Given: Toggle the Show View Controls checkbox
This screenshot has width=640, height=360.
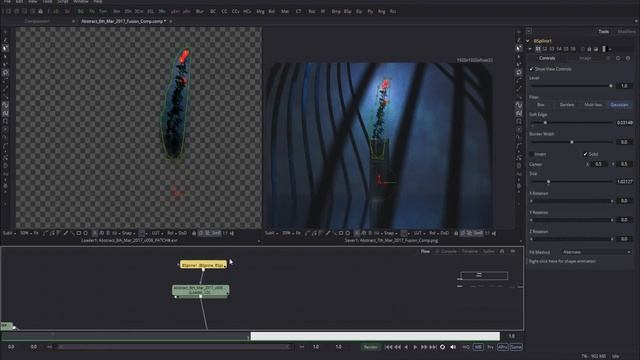Looking at the screenshot, I should [531, 69].
